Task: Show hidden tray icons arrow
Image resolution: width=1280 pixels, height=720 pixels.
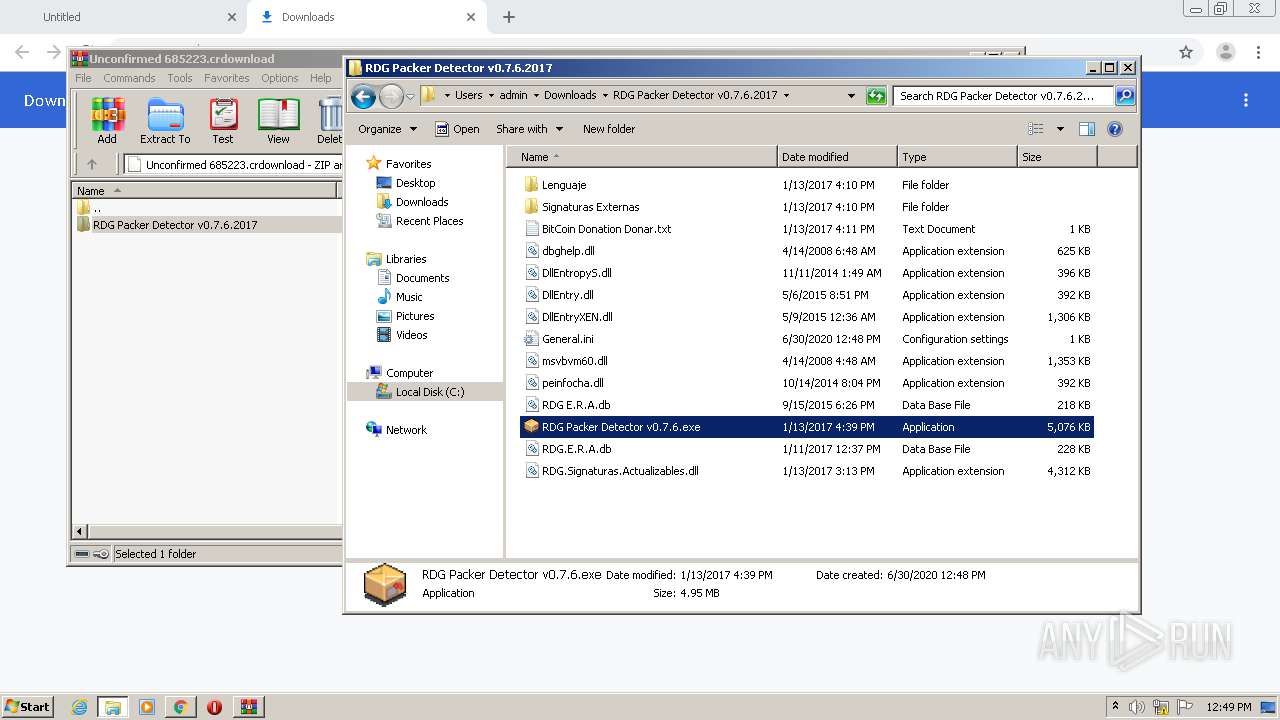Action: click(x=1115, y=706)
